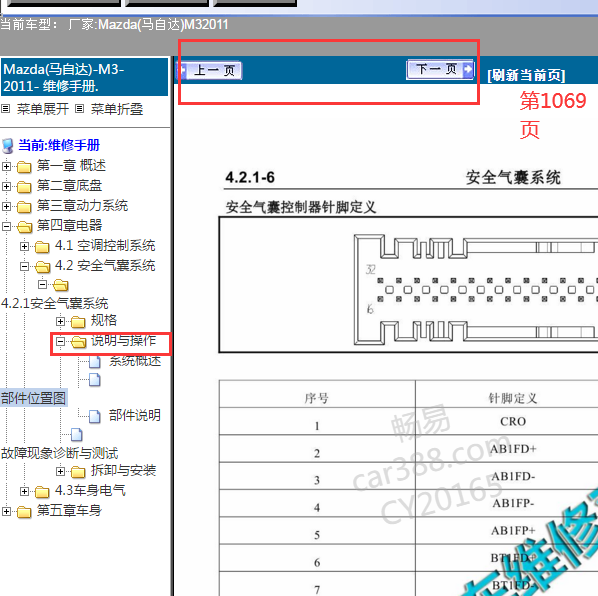Open 第二章底盘 chapter
Screen dimensions: 598x596
coord(69,185)
